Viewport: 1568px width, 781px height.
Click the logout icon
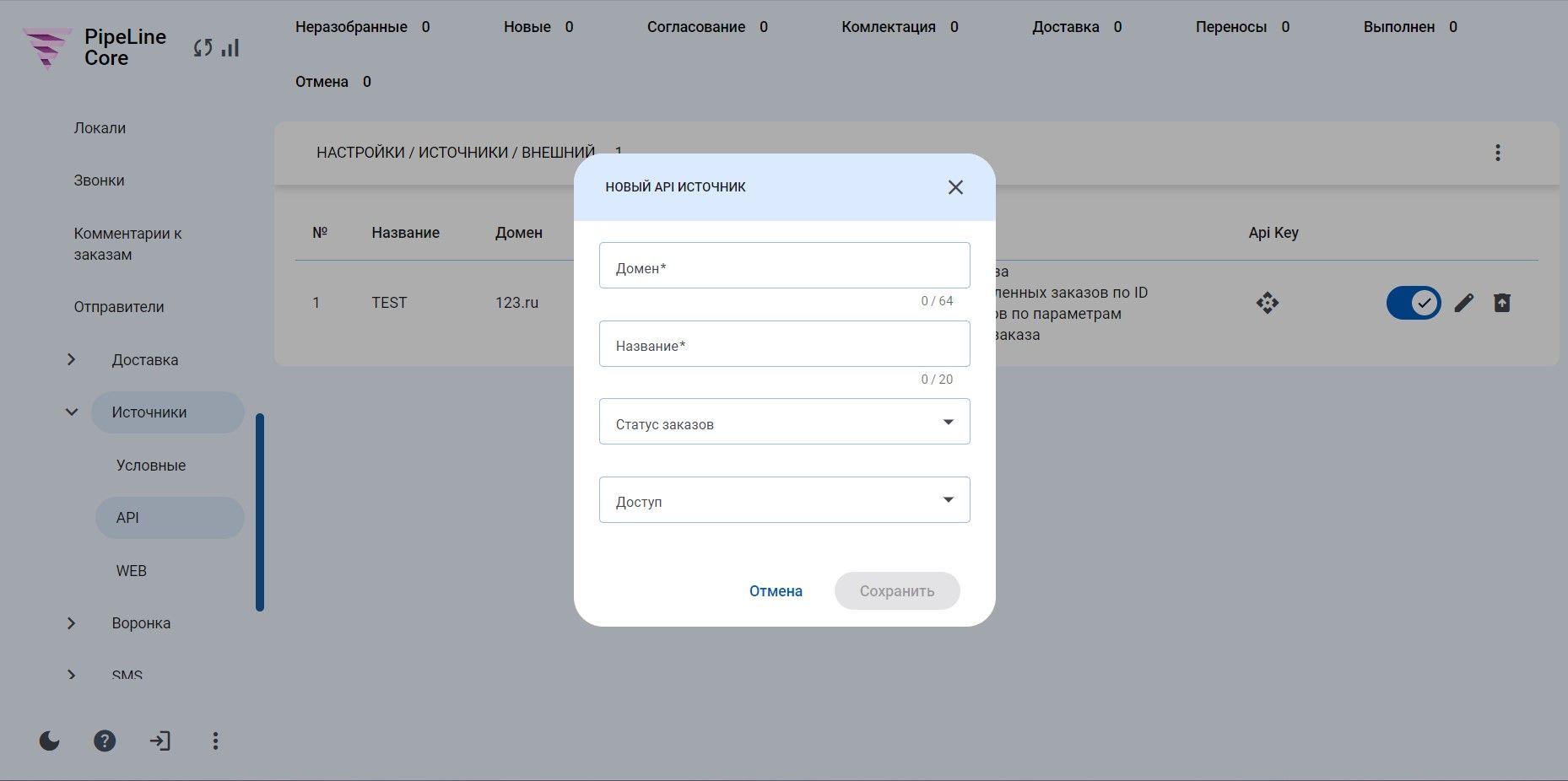[x=160, y=741]
